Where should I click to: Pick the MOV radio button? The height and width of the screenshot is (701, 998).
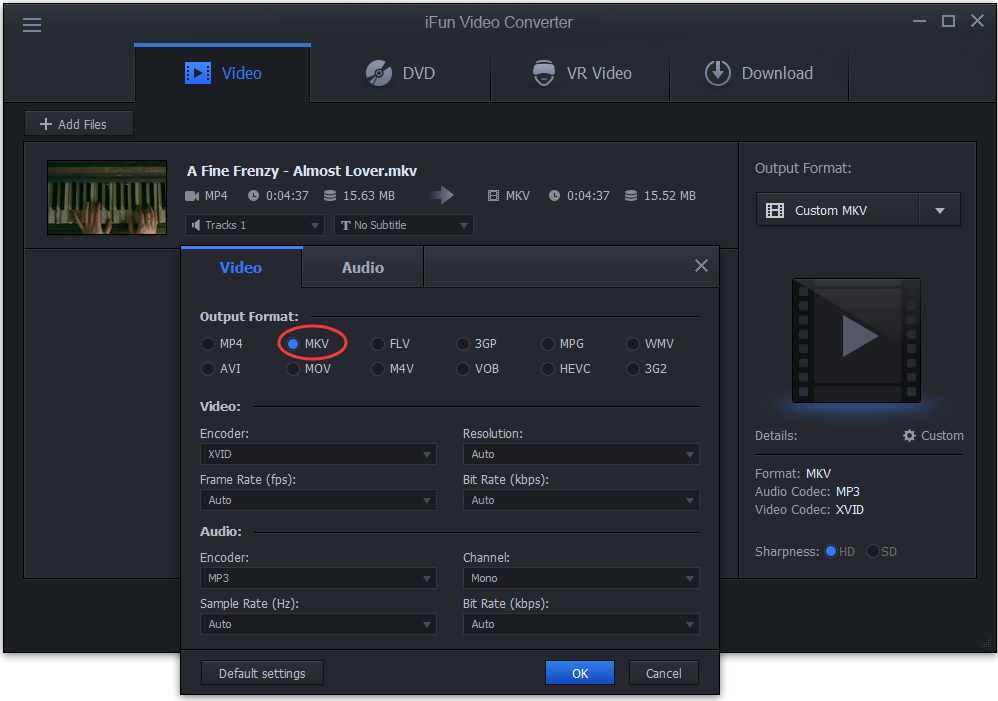(293, 369)
